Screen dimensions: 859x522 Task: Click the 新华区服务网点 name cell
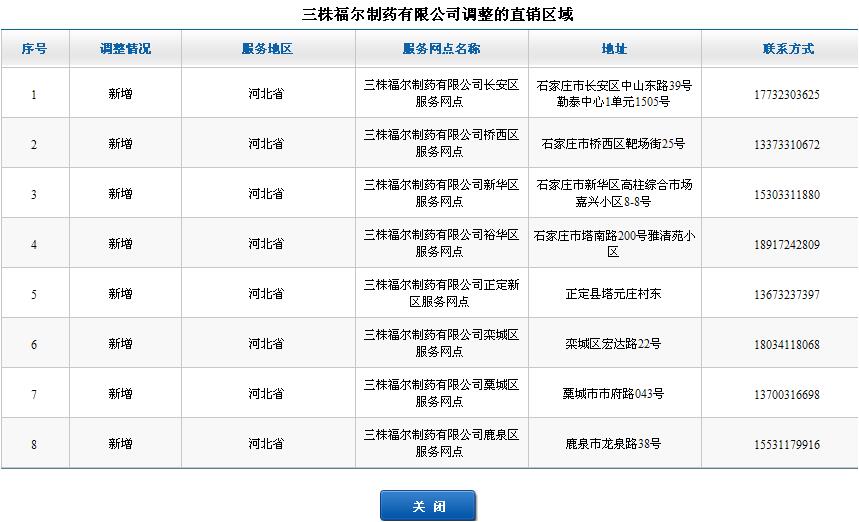click(441, 193)
